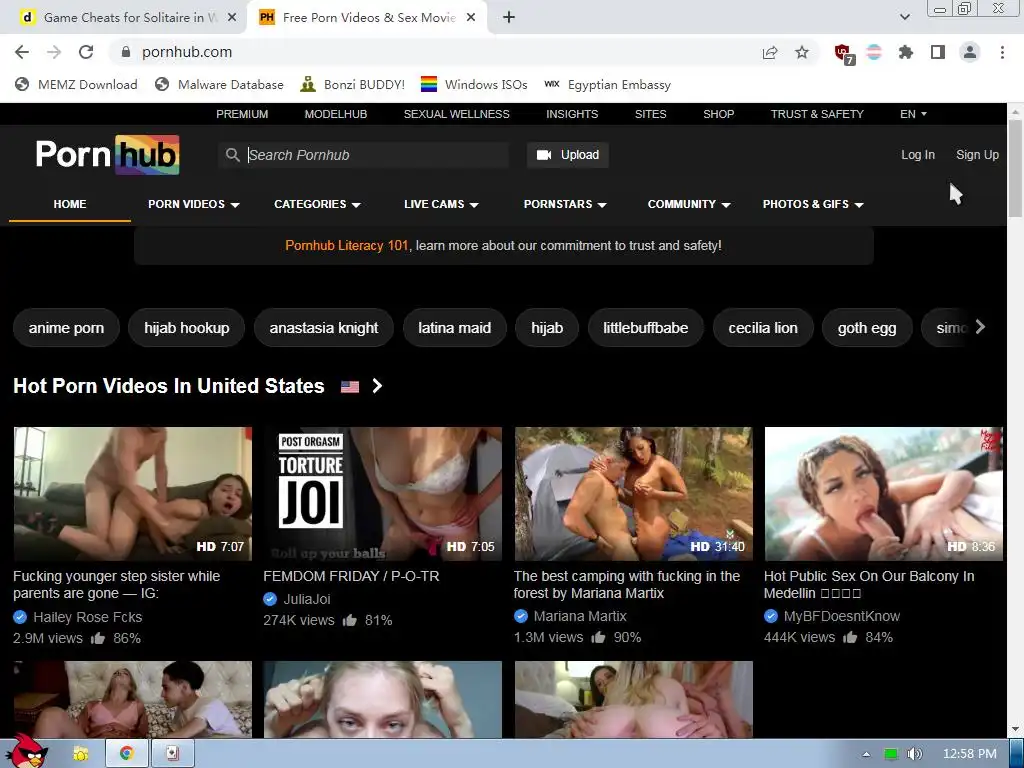Click the scrollbar down arrow
The width and height of the screenshot is (1024, 768).
coord(1015,729)
